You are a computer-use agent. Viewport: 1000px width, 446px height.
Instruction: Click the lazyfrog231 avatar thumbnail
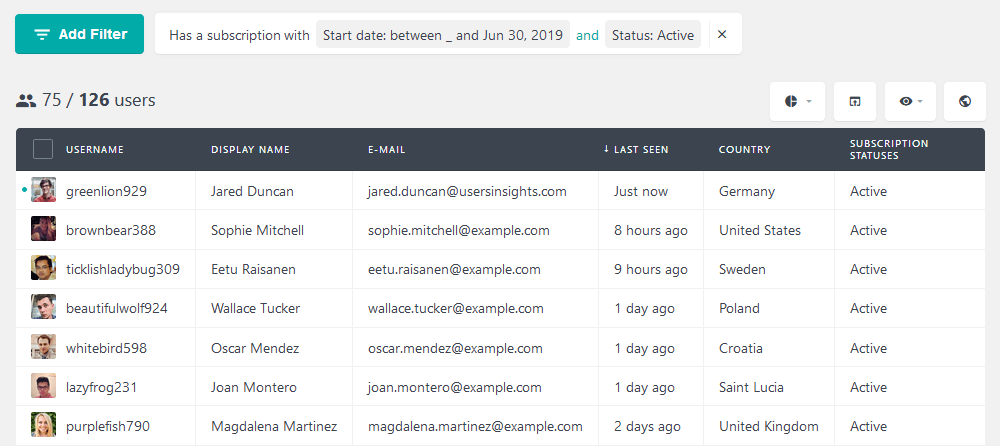tap(43, 386)
